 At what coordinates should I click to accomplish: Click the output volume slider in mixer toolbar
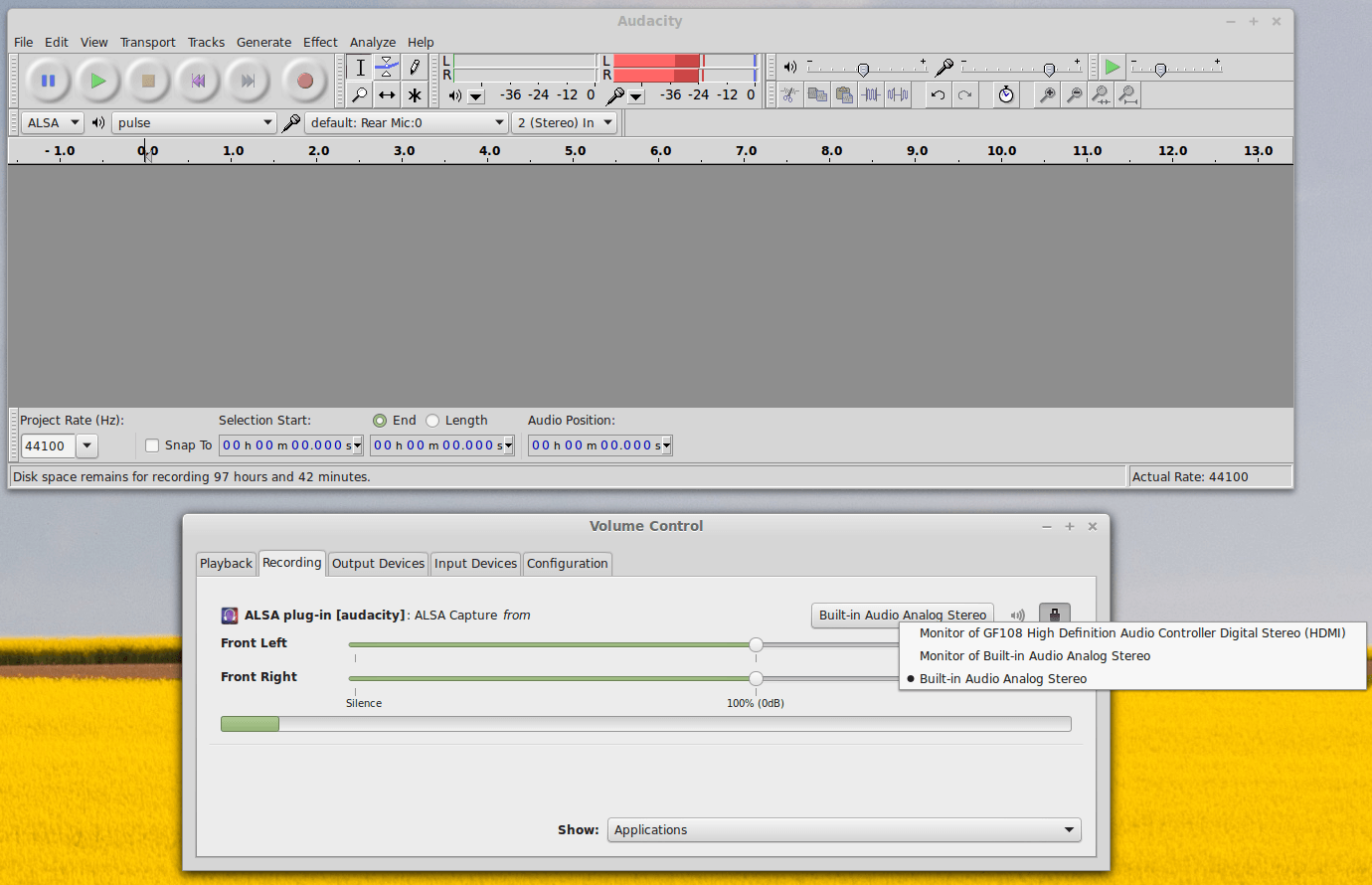pyautogui.click(x=863, y=69)
